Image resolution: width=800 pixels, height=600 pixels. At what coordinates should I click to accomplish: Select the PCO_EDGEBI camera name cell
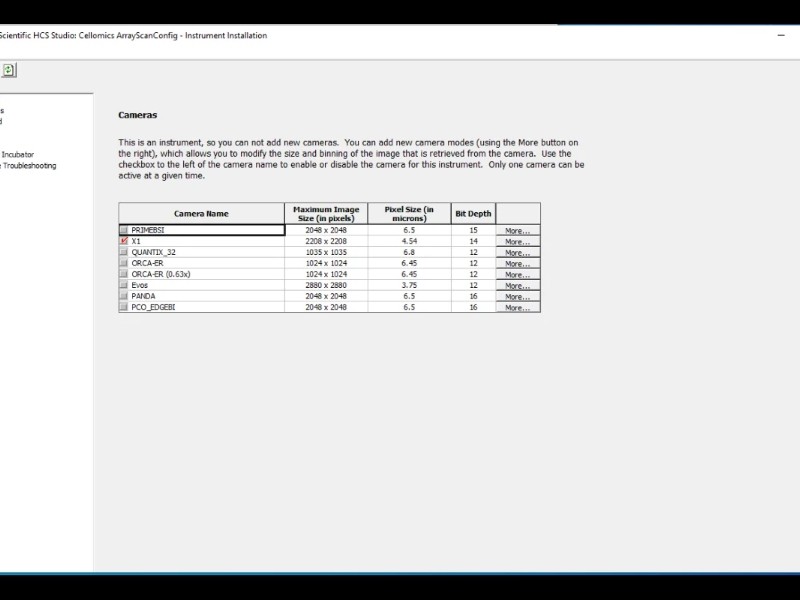point(202,307)
